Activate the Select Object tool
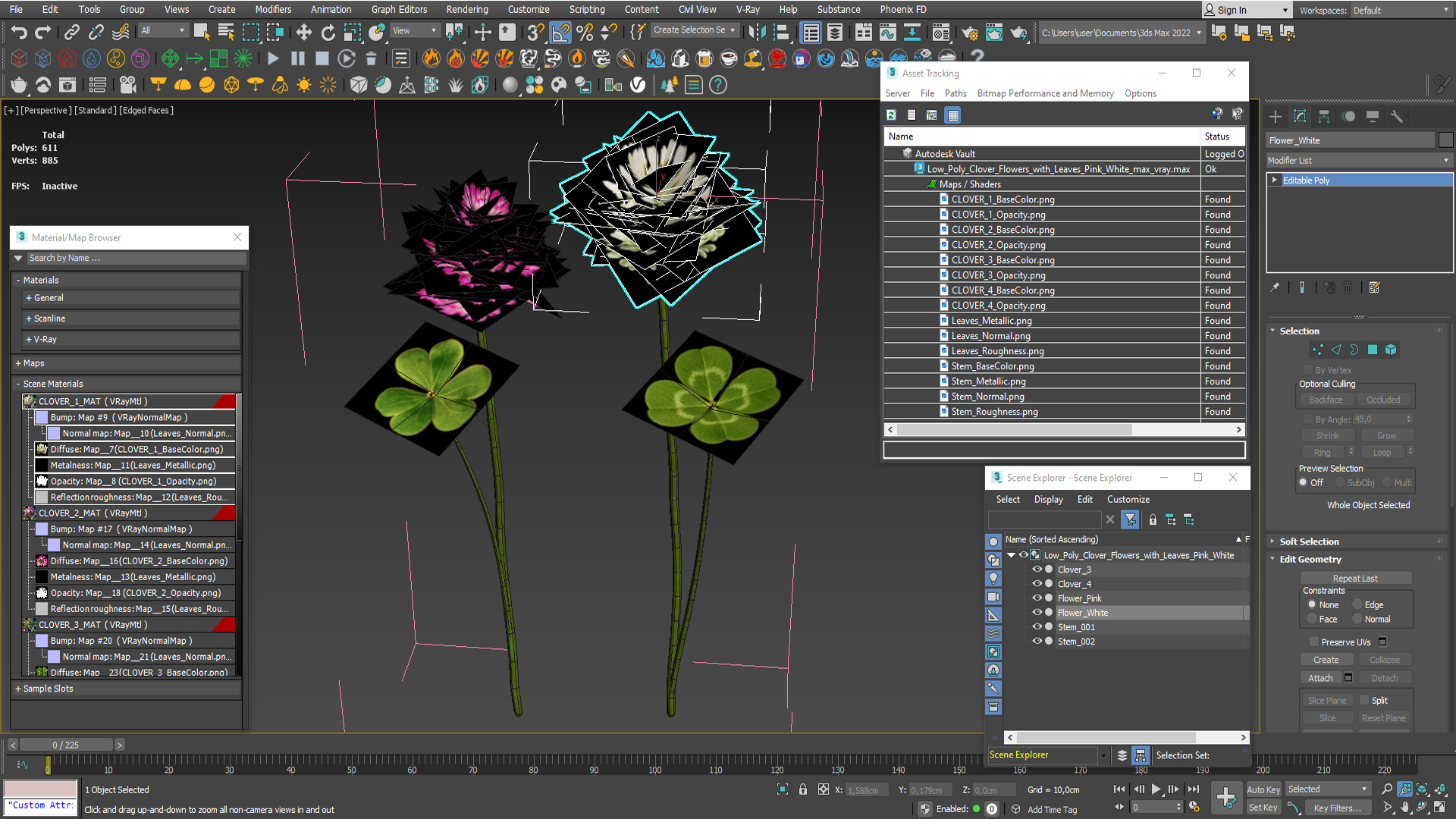Screen dimensions: 1456x819 coord(202,32)
